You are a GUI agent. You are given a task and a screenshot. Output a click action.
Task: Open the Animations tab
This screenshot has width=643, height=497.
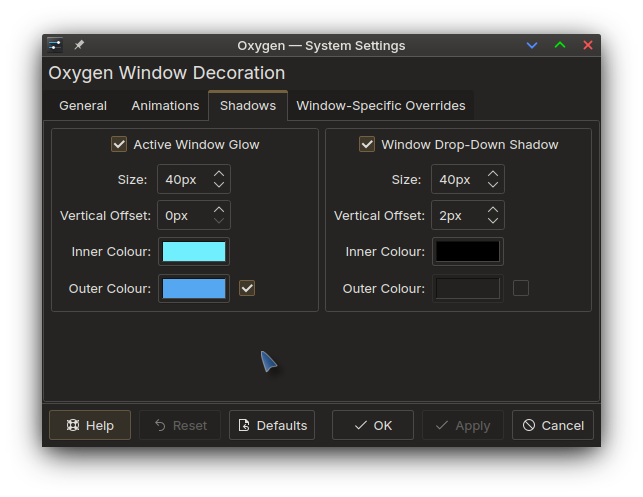(165, 106)
